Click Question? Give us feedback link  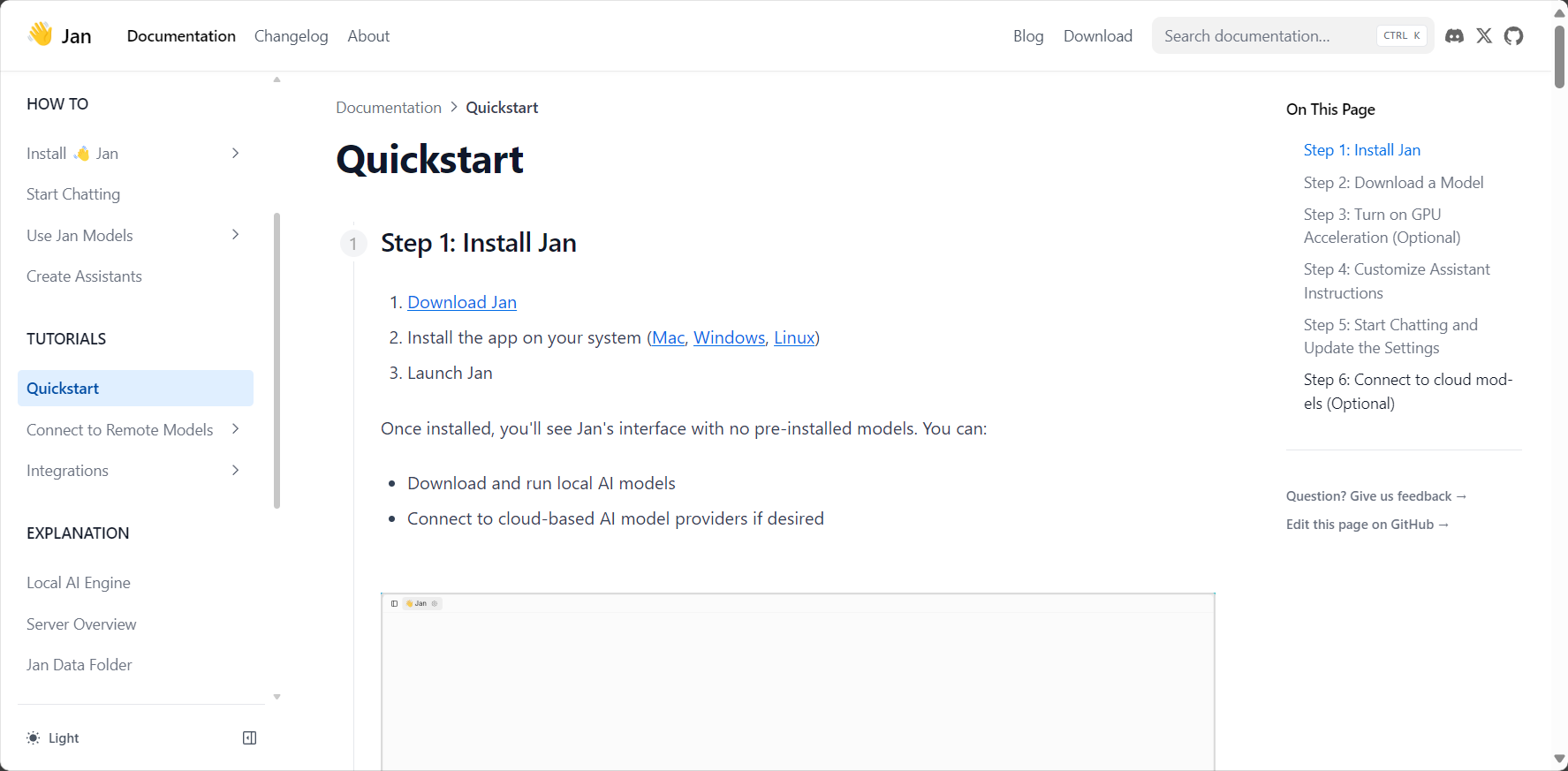click(1376, 496)
